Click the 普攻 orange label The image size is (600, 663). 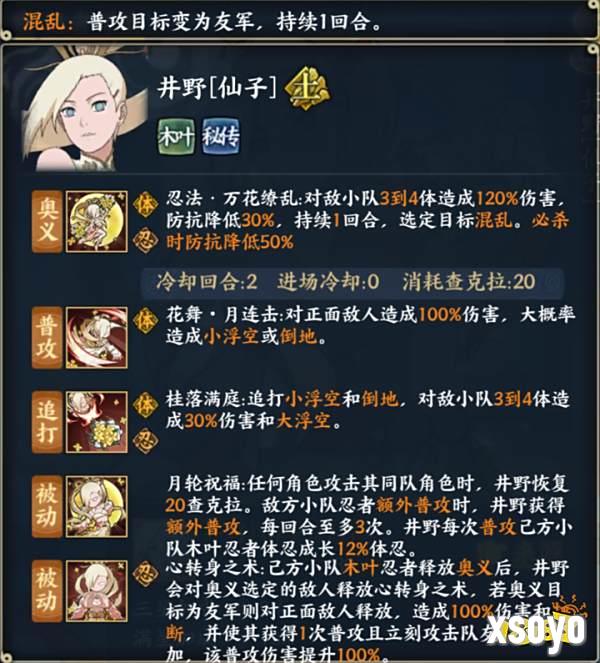[47, 337]
